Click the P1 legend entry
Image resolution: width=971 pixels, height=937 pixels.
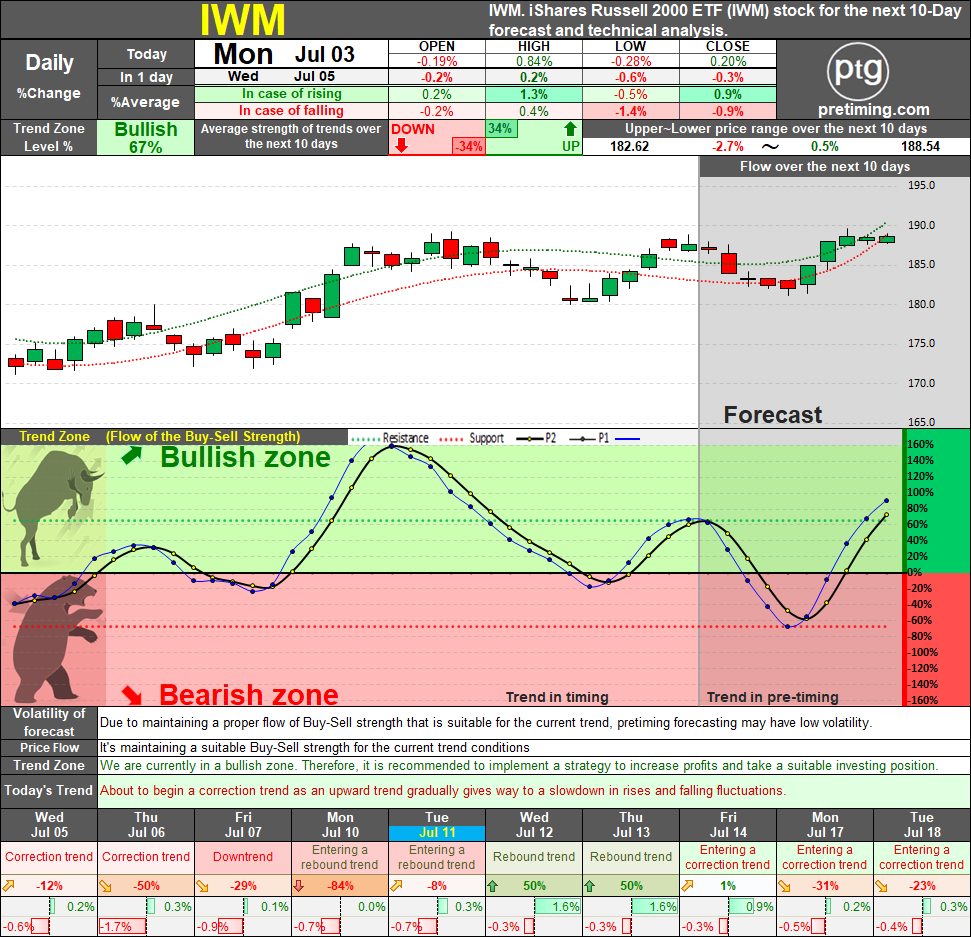(590, 438)
